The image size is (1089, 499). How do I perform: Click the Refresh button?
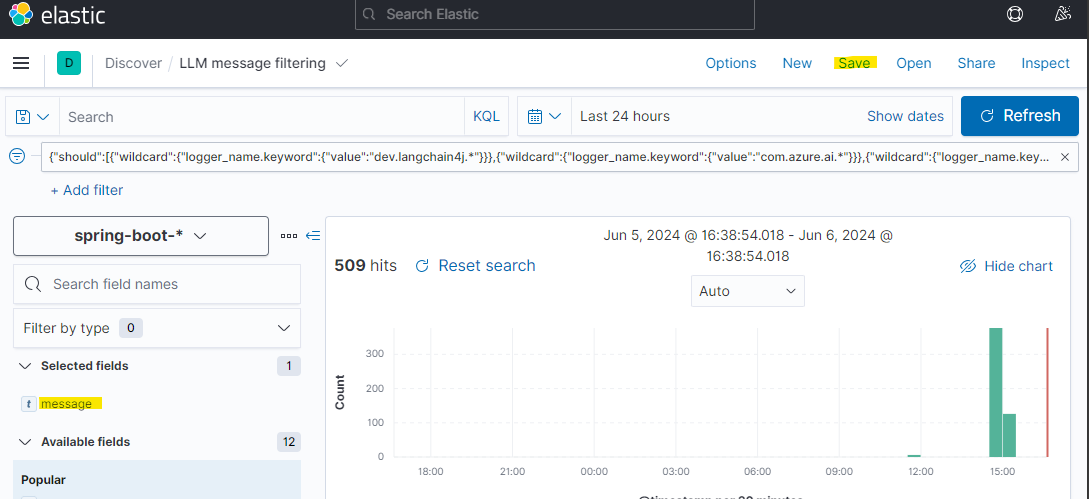(1020, 115)
